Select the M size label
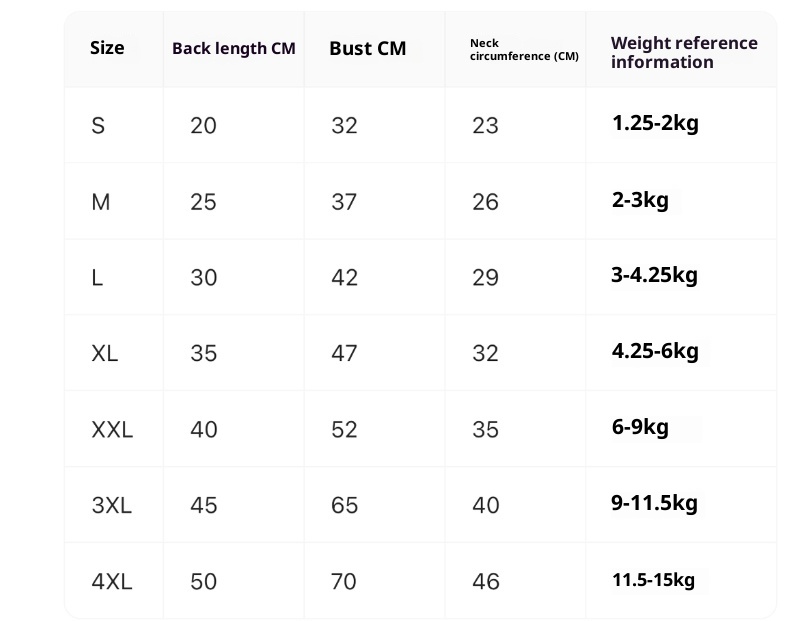The height and width of the screenshot is (621, 792). (x=101, y=202)
